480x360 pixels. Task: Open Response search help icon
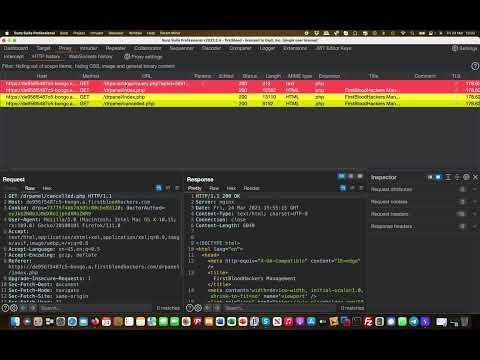[189, 308]
